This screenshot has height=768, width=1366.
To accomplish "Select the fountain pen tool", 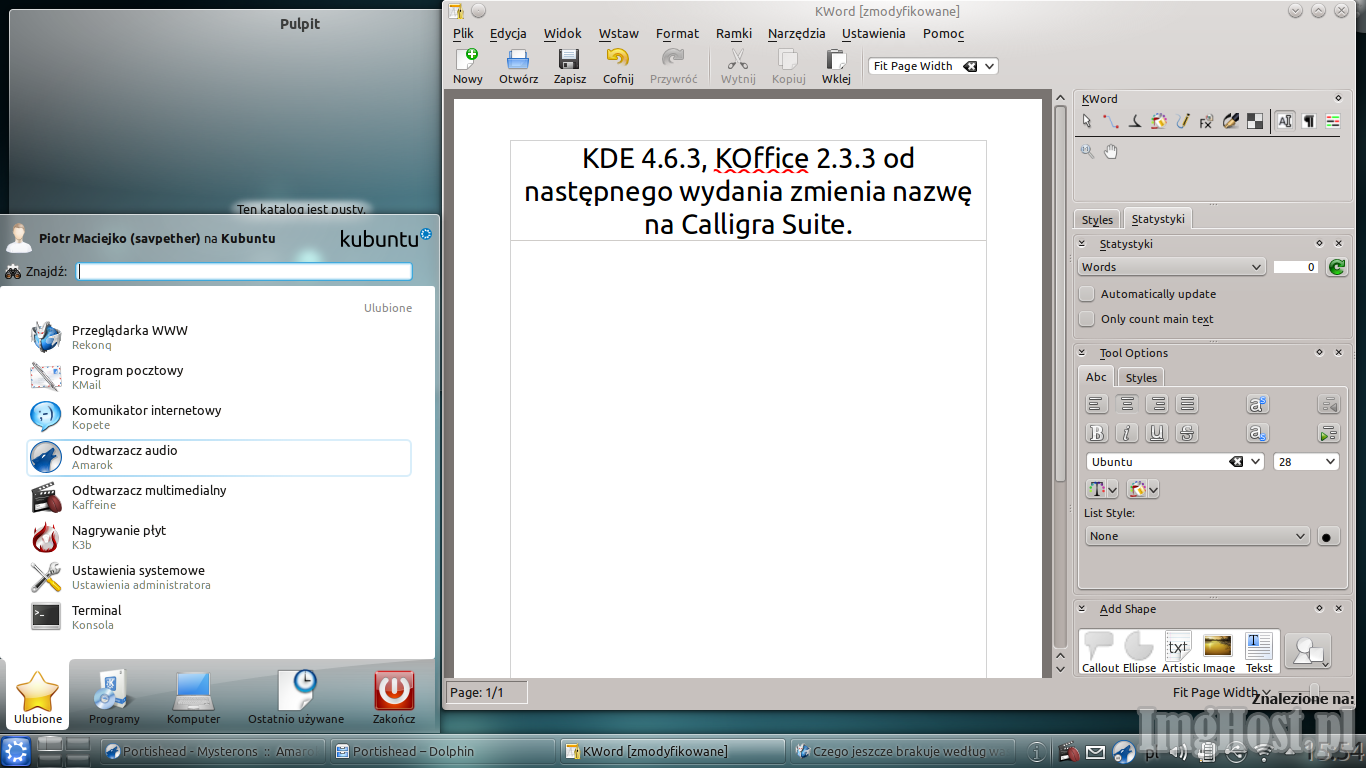I will 1231,121.
